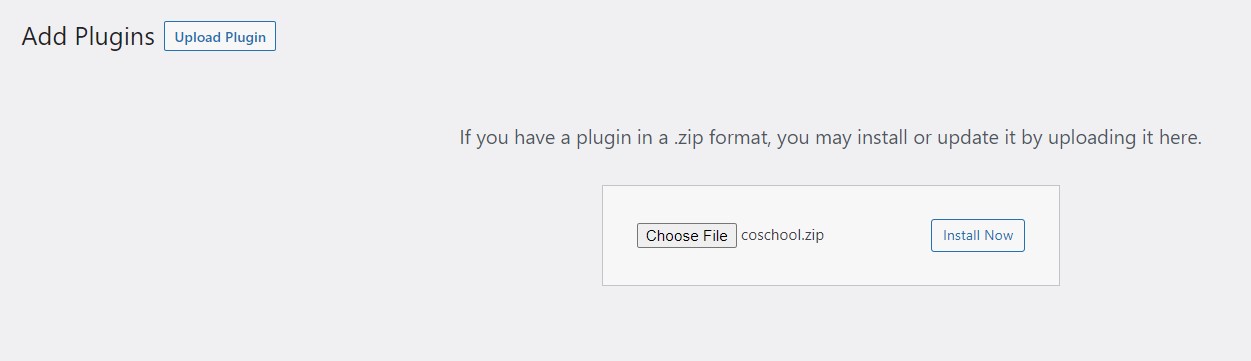Click the gap between coschool.zip and Install Now
Image resolution: width=1251 pixels, height=361 pixels.
coord(878,236)
